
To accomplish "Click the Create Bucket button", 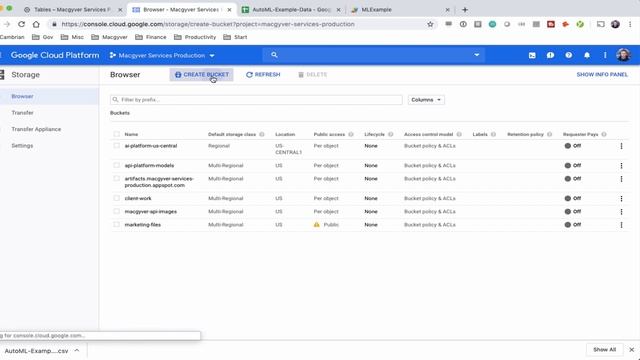I will click(202, 75).
